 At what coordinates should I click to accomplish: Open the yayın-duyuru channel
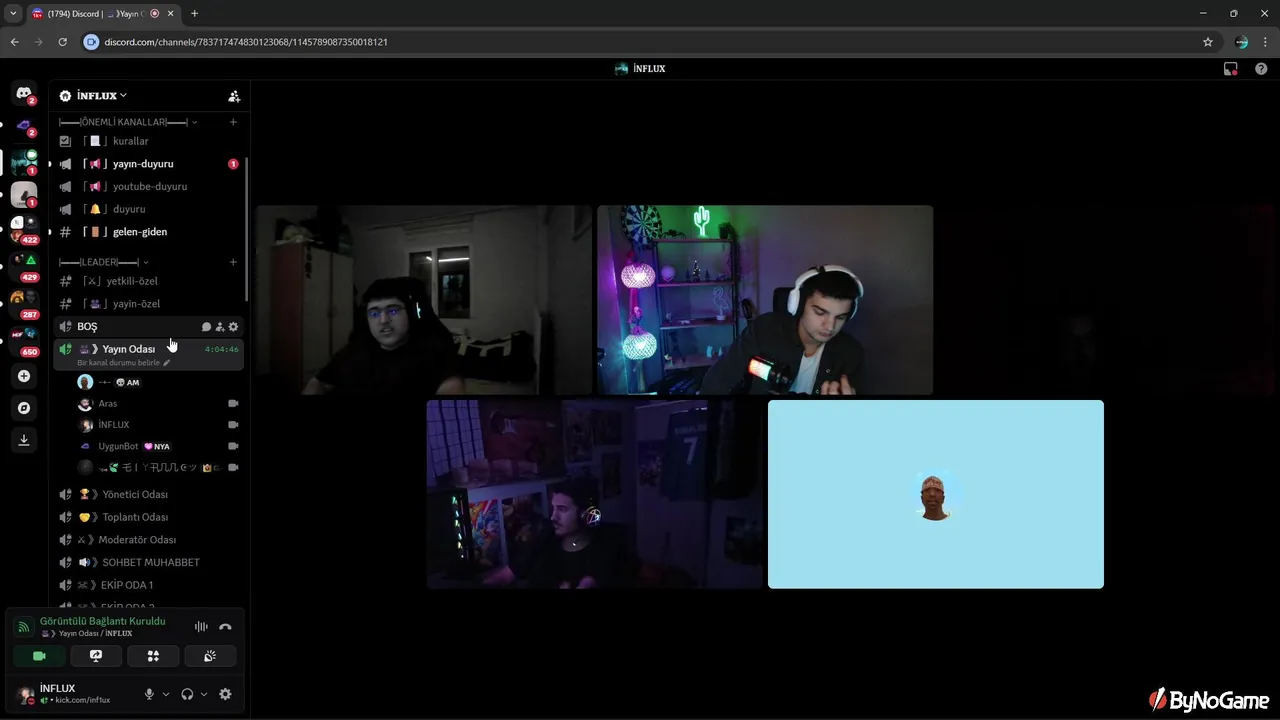148,164
